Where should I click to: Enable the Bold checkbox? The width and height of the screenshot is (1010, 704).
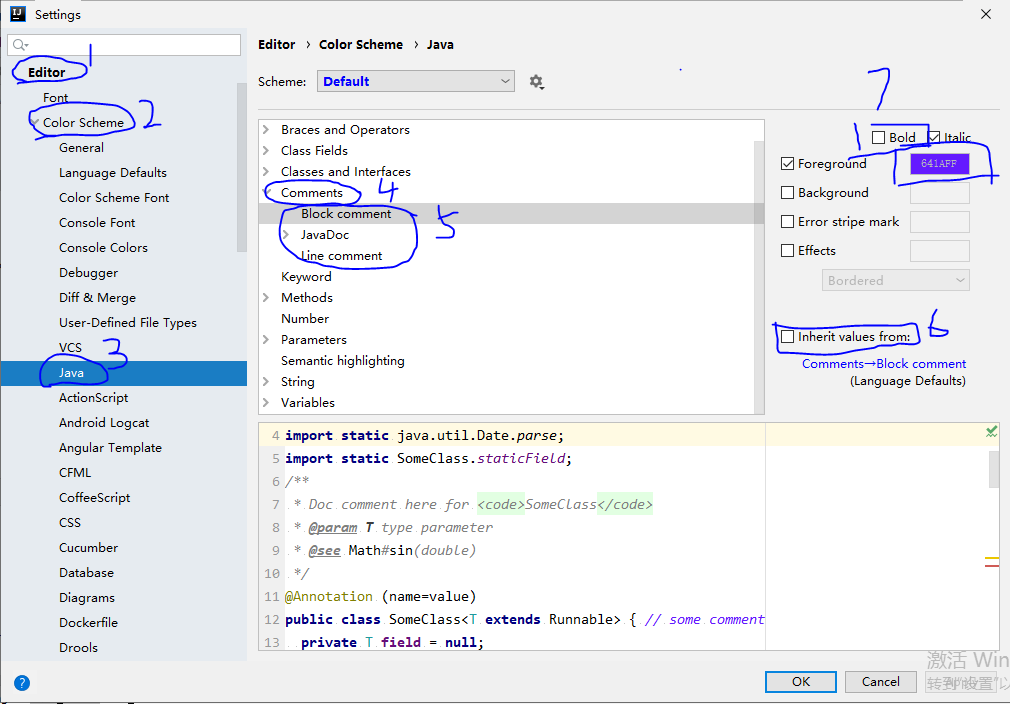(x=878, y=137)
